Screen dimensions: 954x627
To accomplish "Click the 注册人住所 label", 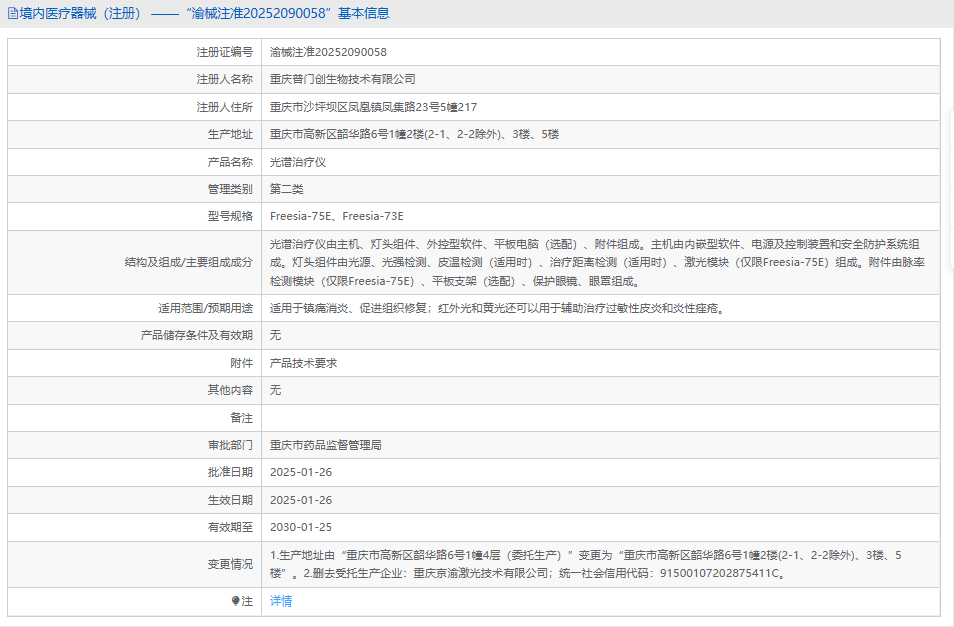I will [225, 107].
